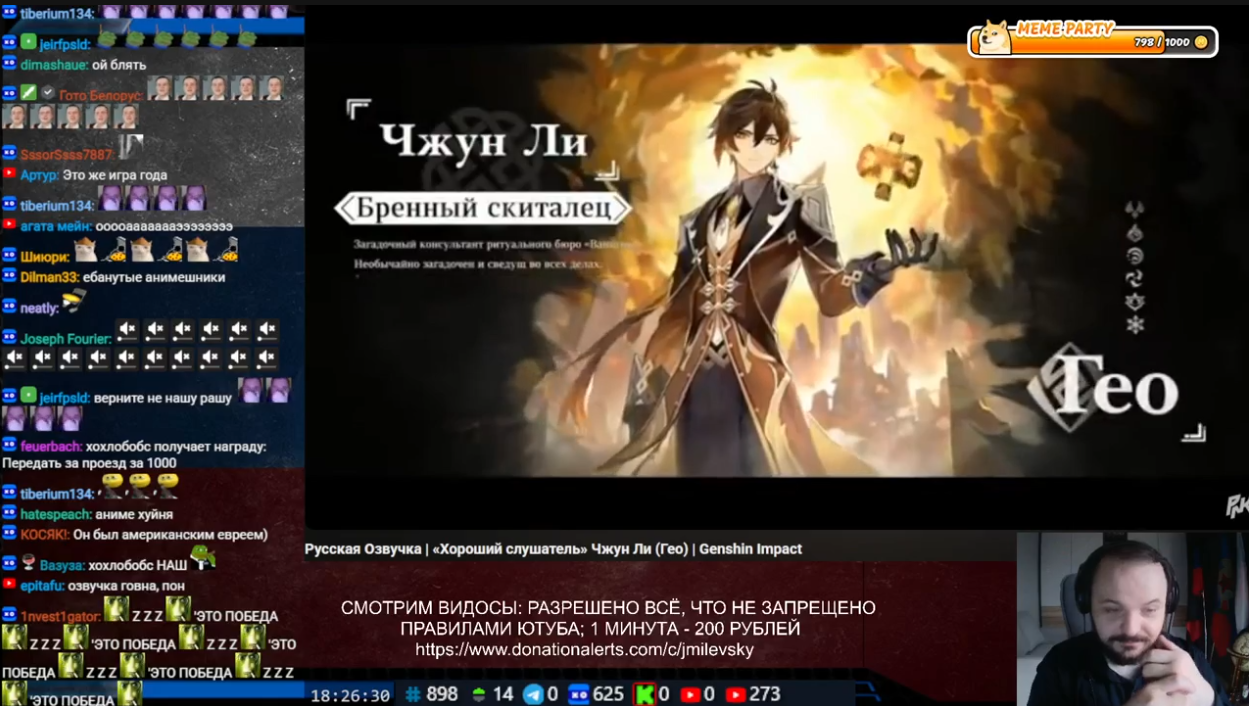Click the YouTube badge next to Артур

tap(9, 174)
